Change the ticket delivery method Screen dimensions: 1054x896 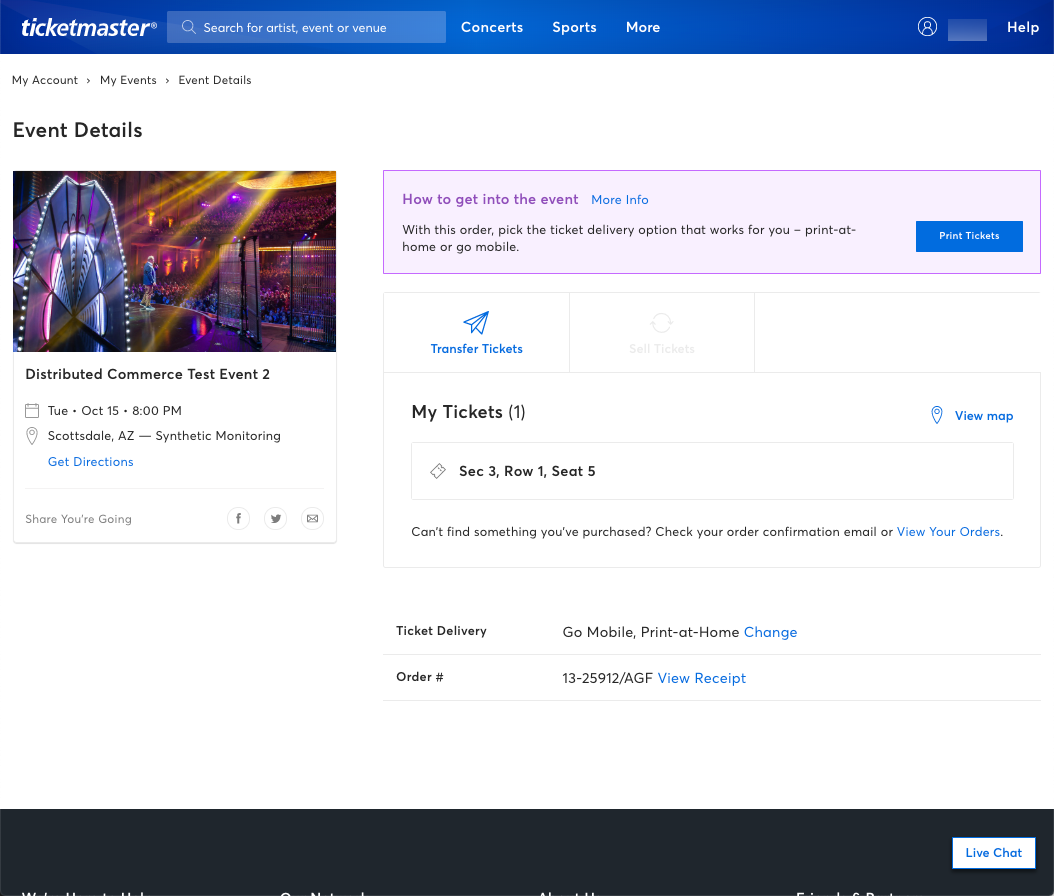coord(770,632)
